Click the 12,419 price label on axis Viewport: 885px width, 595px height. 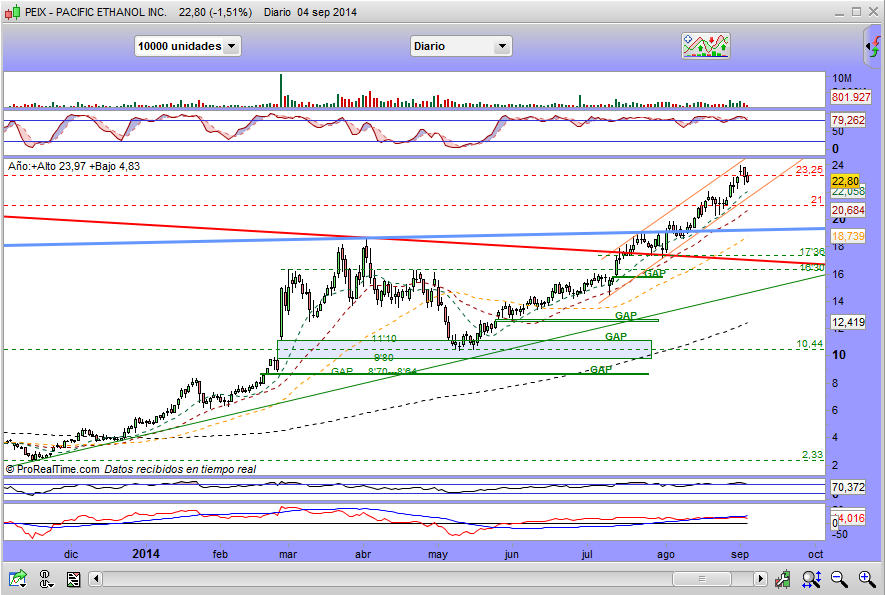point(848,322)
